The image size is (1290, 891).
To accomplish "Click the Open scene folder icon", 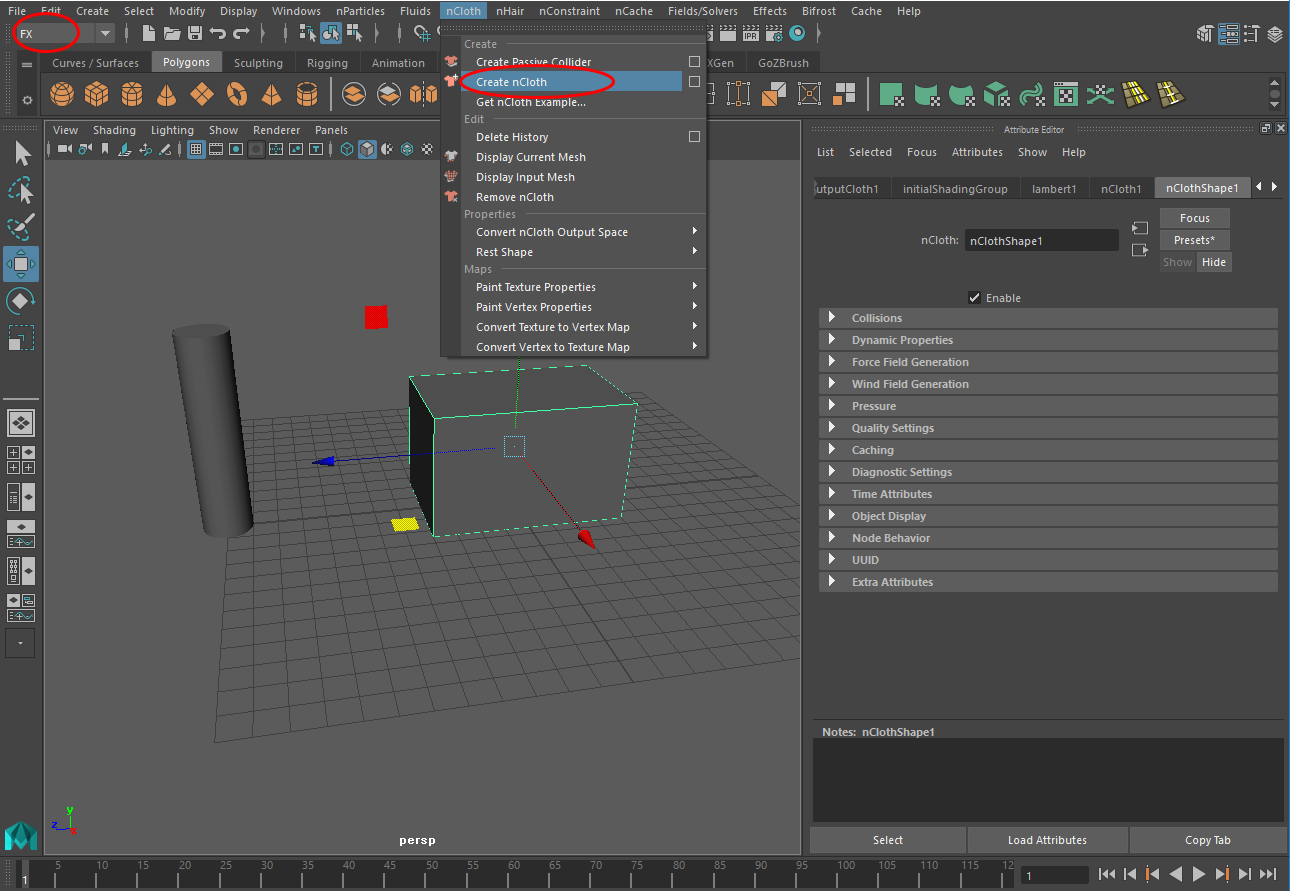I will 172,33.
